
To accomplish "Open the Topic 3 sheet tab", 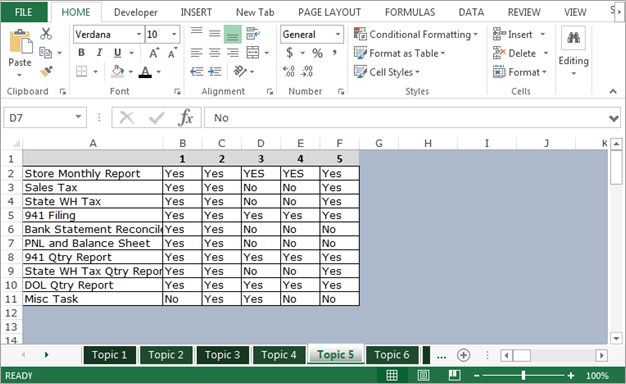I will [222, 355].
